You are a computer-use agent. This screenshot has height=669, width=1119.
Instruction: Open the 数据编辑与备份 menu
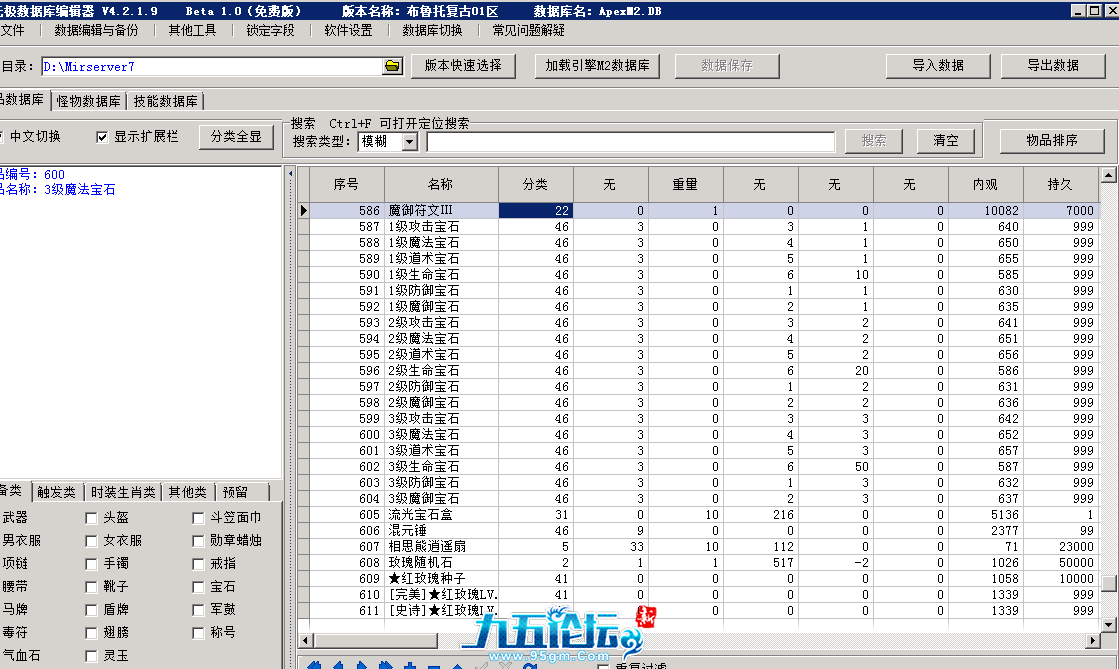click(x=96, y=30)
